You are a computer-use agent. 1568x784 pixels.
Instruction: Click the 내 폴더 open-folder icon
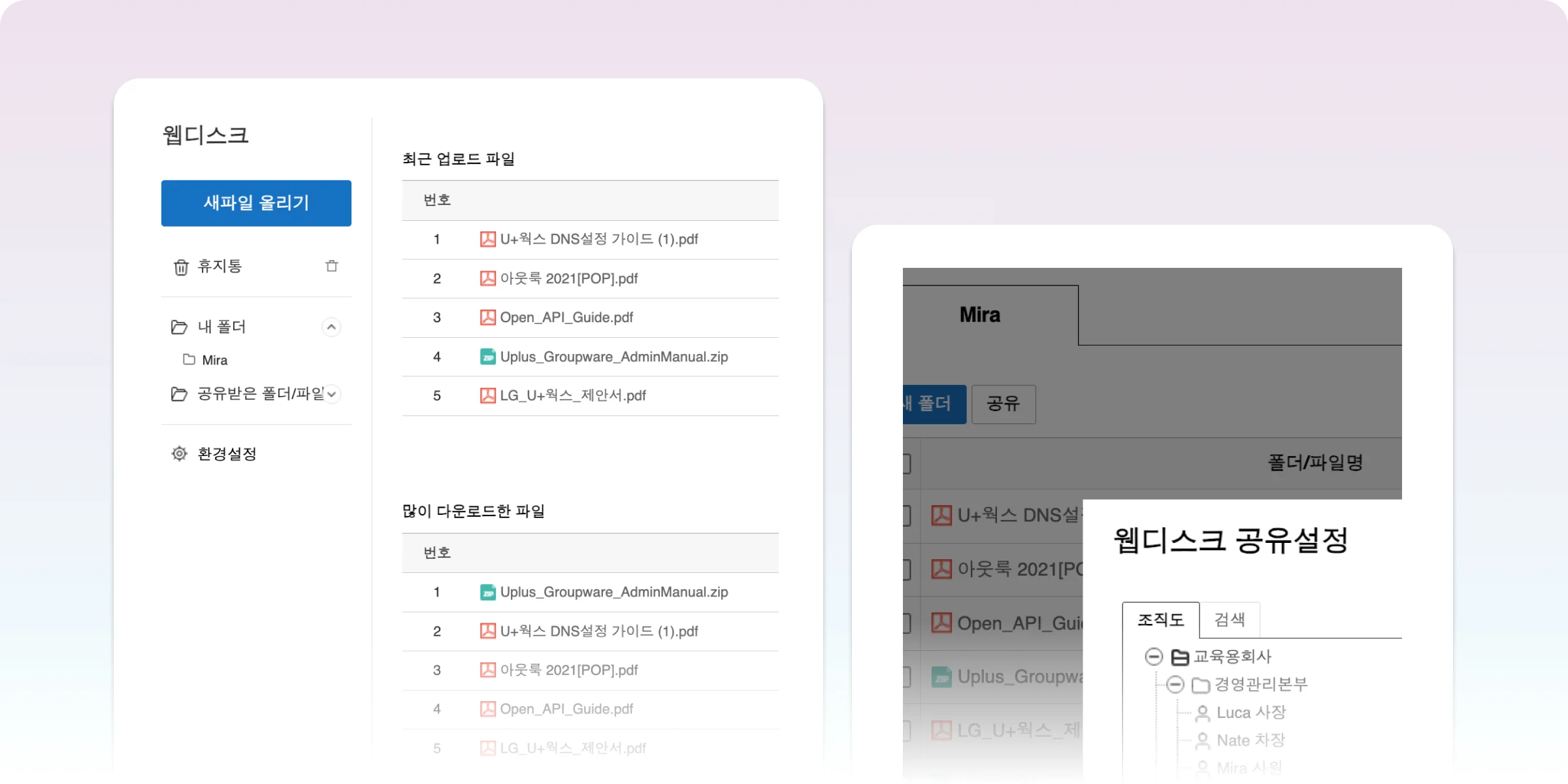(179, 327)
